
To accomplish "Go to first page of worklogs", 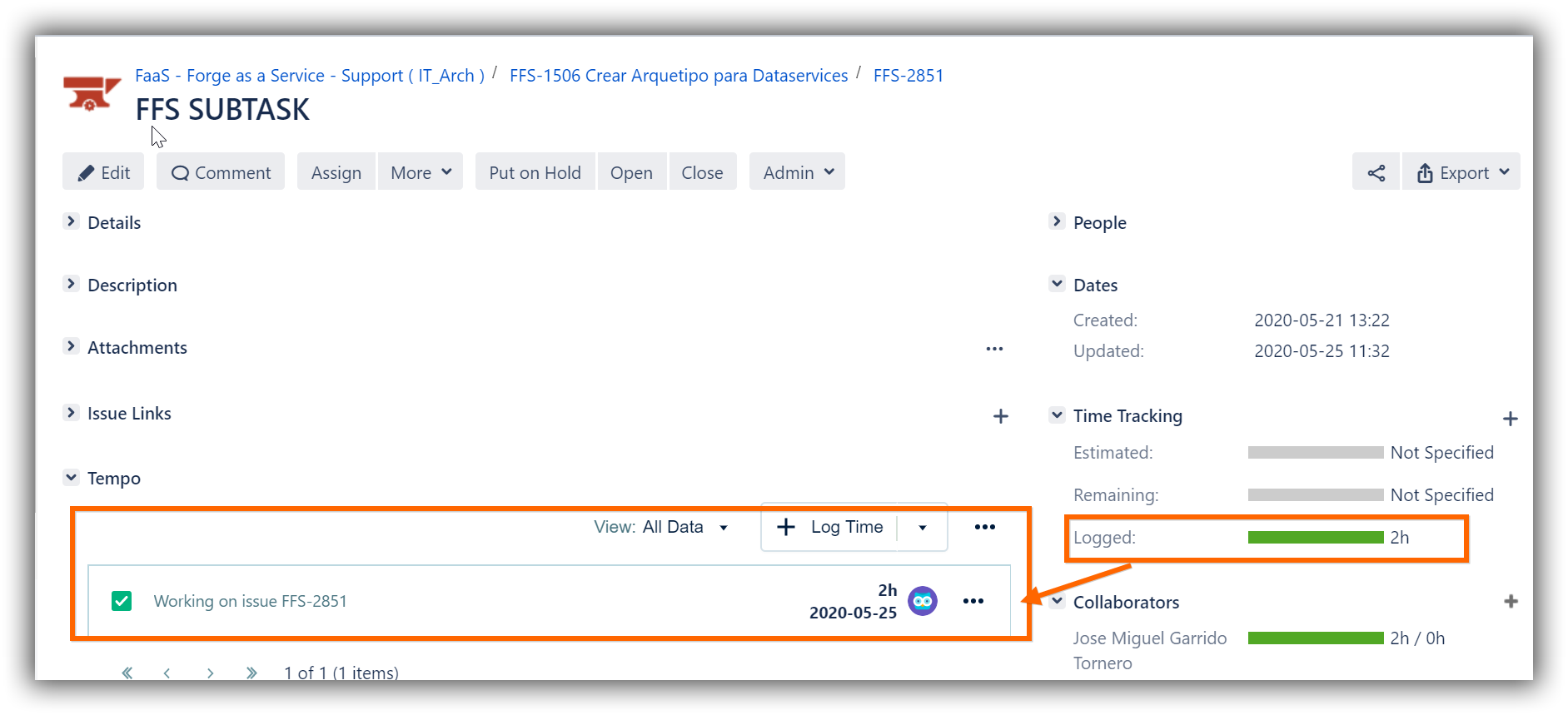I will (x=127, y=673).
